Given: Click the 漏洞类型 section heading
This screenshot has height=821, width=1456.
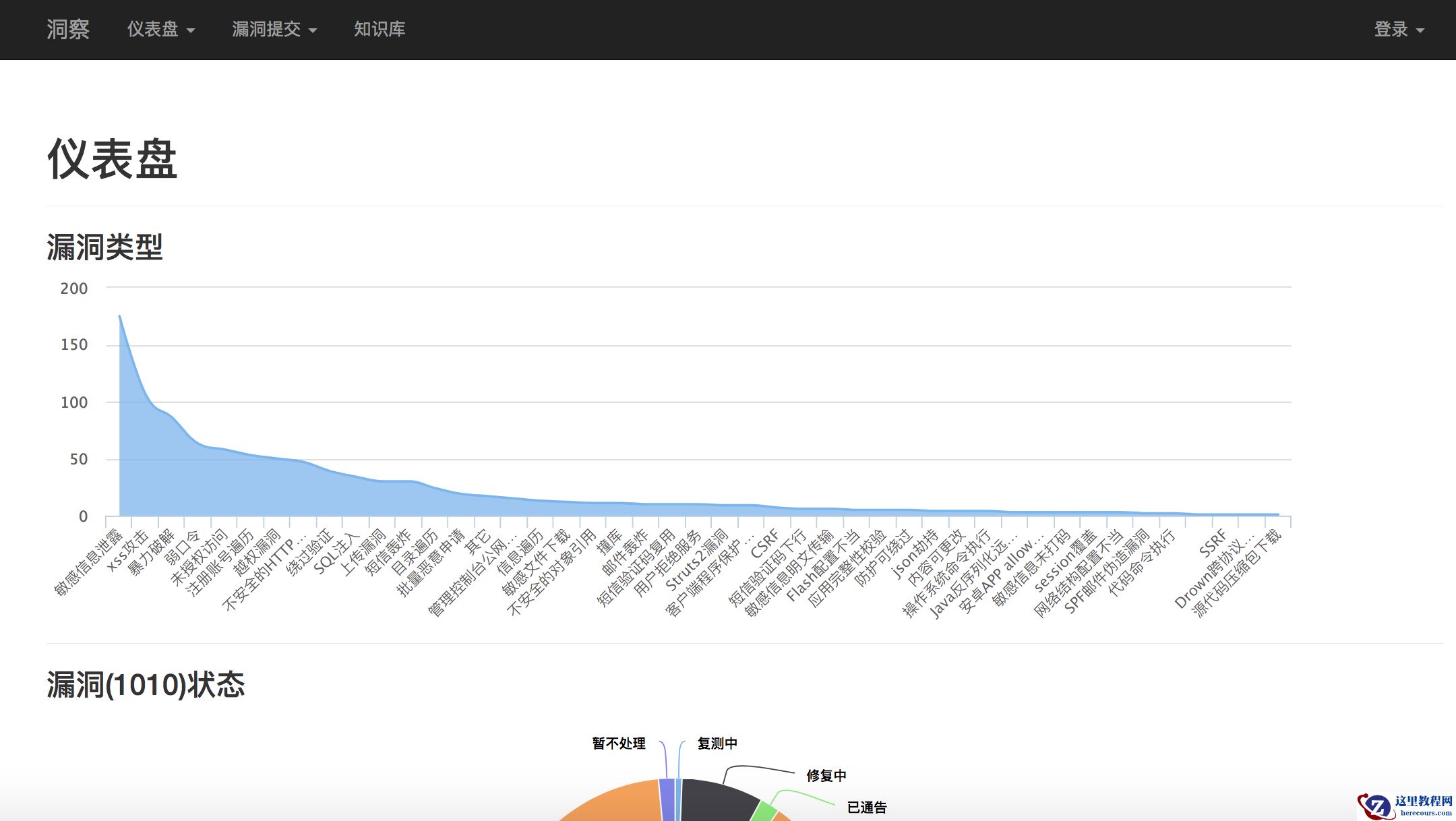Looking at the screenshot, I should click(104, 247).
